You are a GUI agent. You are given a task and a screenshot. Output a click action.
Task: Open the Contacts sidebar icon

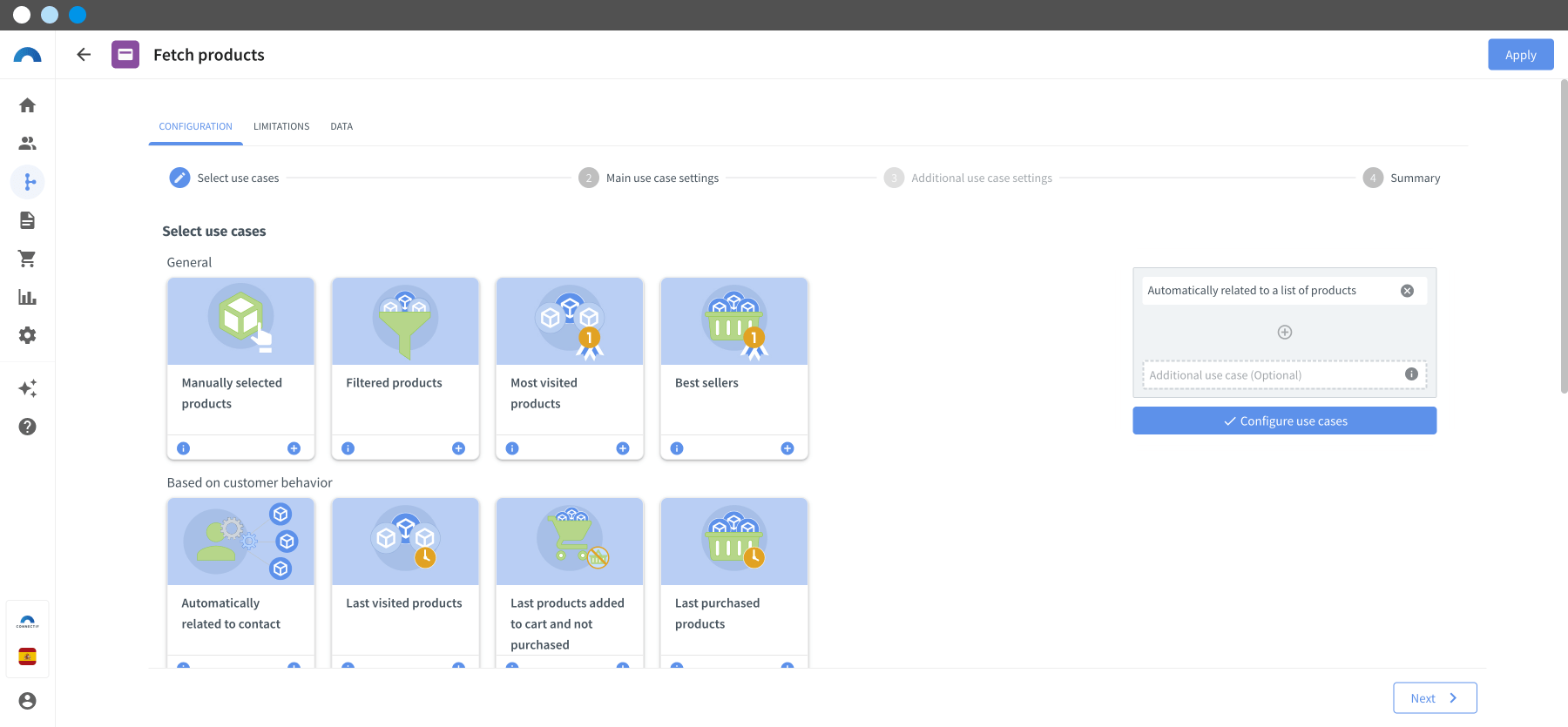(x=28, y=144)
